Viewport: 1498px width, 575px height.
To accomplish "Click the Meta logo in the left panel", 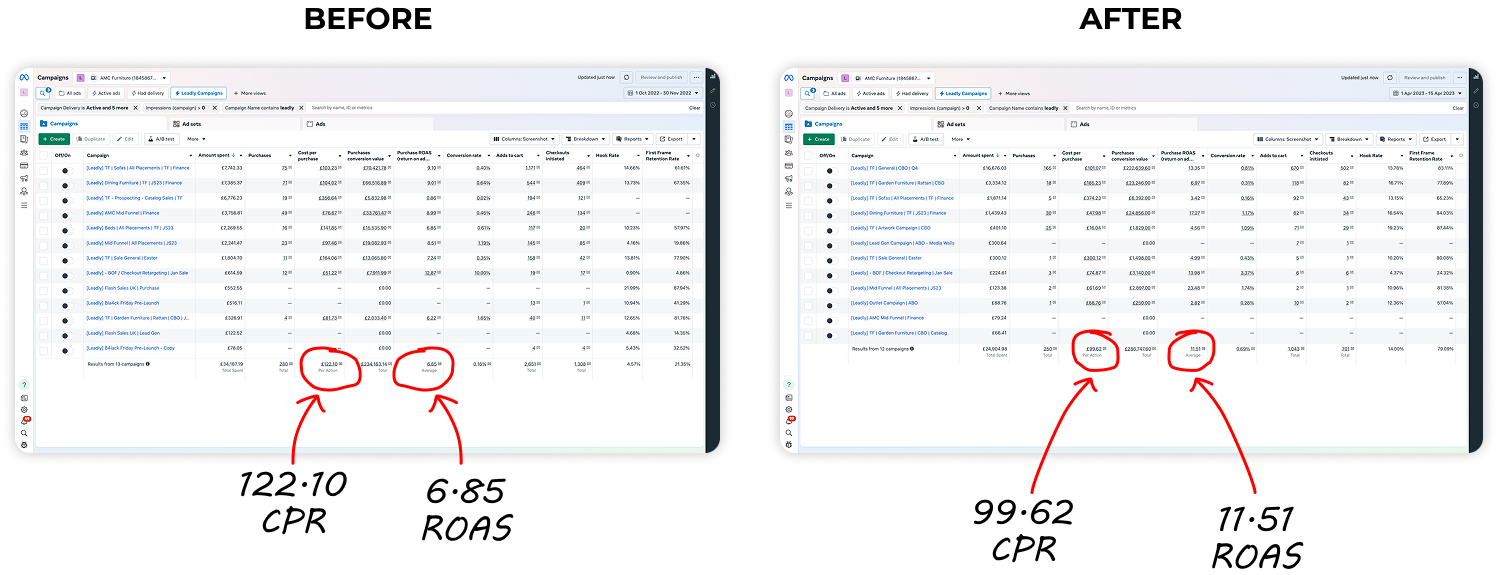I will click(23, 78).
